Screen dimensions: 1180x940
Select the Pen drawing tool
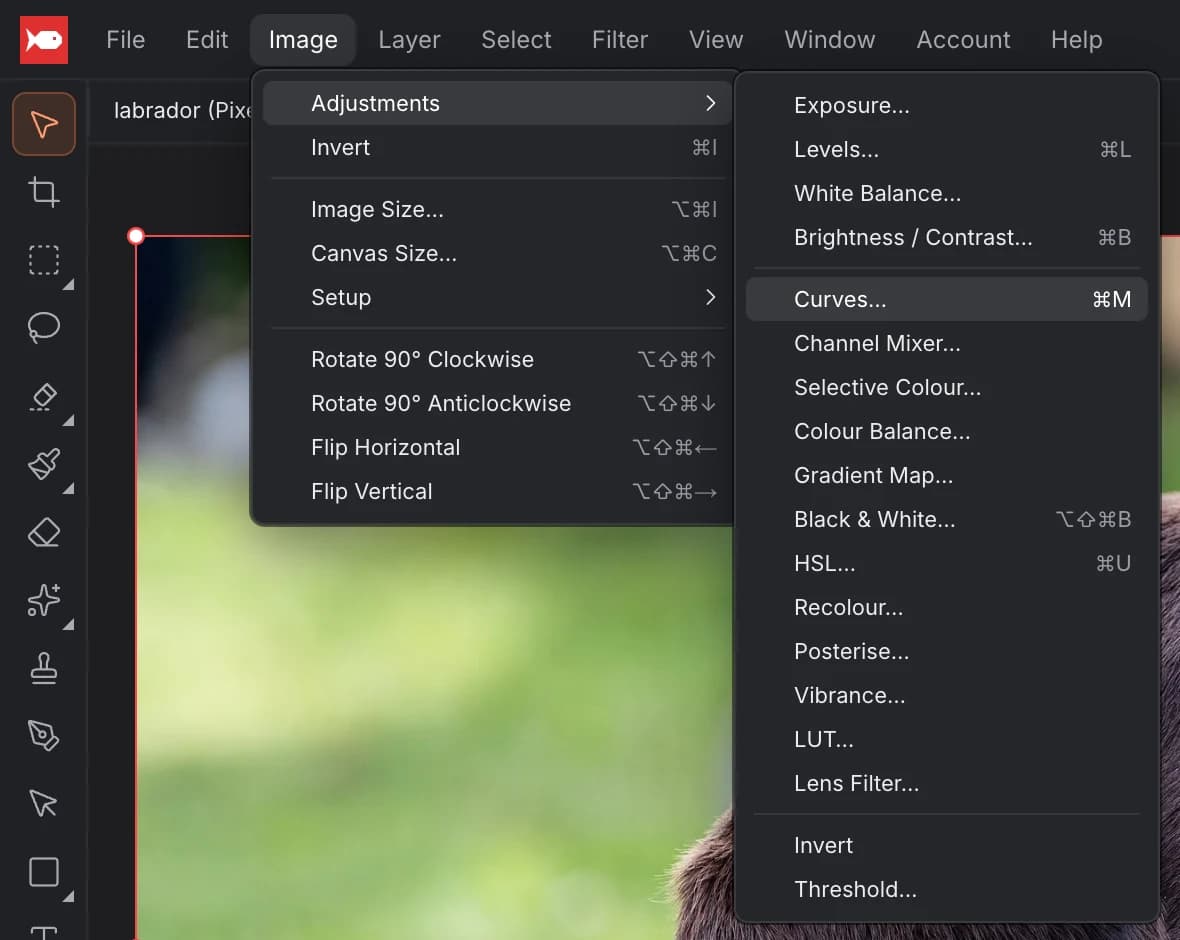click(x=44, y=735)
